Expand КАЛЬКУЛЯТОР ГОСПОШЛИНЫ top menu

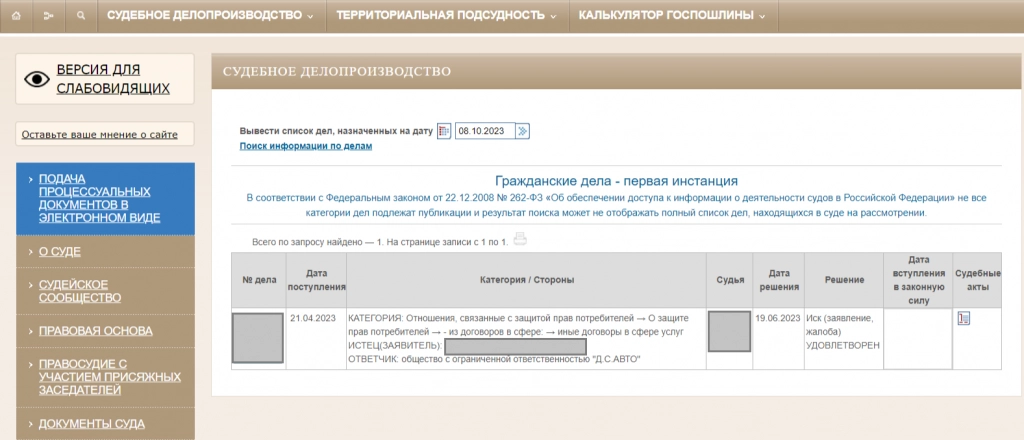672,16
